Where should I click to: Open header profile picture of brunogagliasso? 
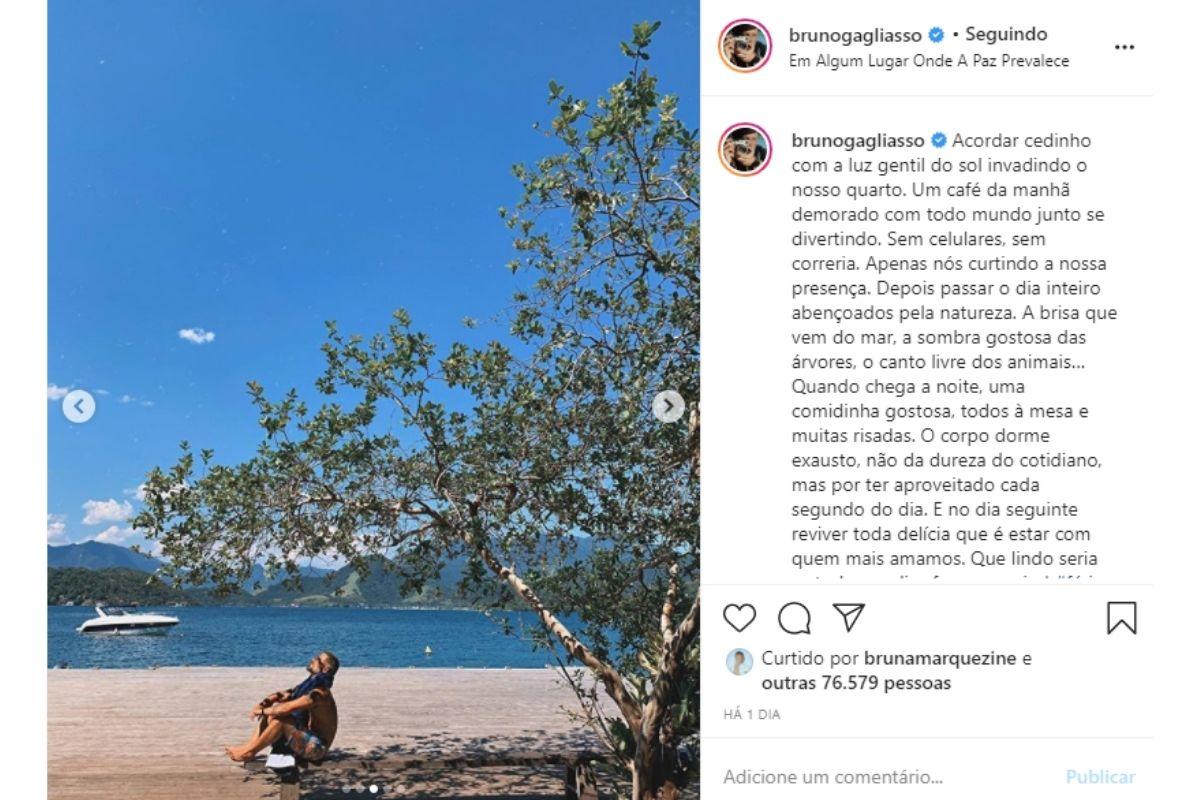pos(745,46)
